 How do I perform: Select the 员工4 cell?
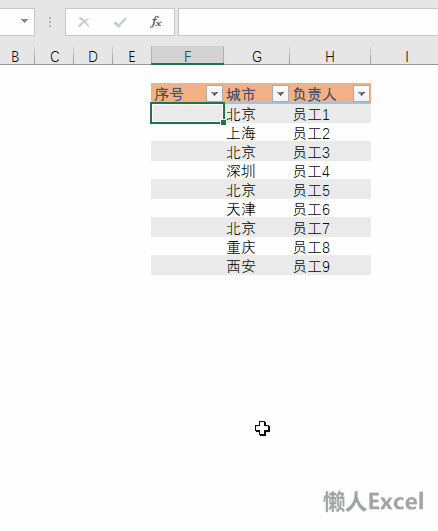click(x=330, y=170)
